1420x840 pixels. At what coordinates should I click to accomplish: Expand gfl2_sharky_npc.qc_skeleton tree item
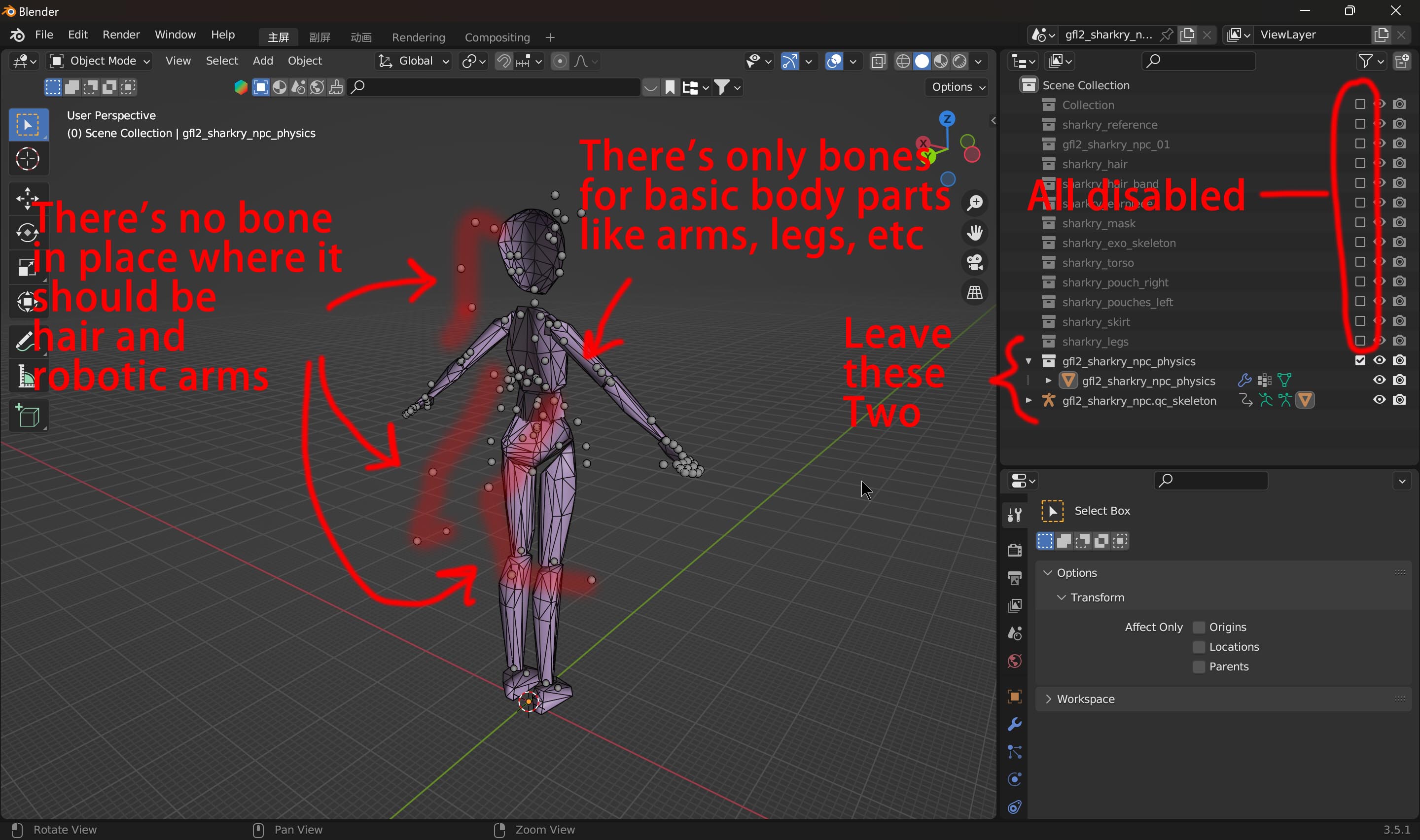[1029, 401]
